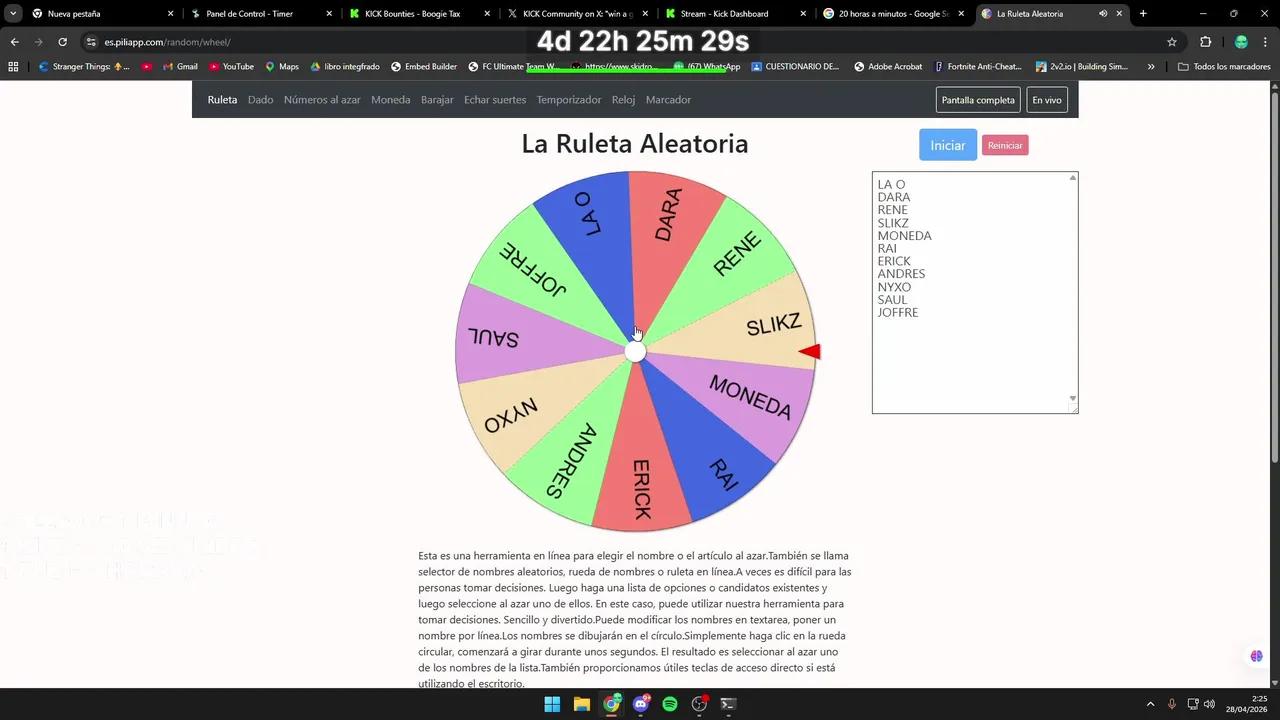This screenshot has height=720, width=1280.
Task: Open the Dado nav item
Action: (260, 100)
